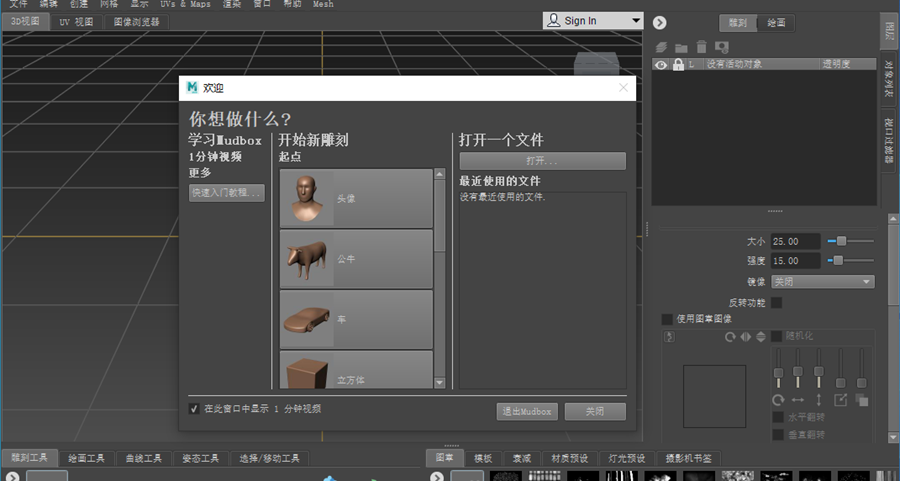The height and width of the screenshot is (481, 900).
Task: Open the 衰减 tab
Action: [x=521, y=459]
